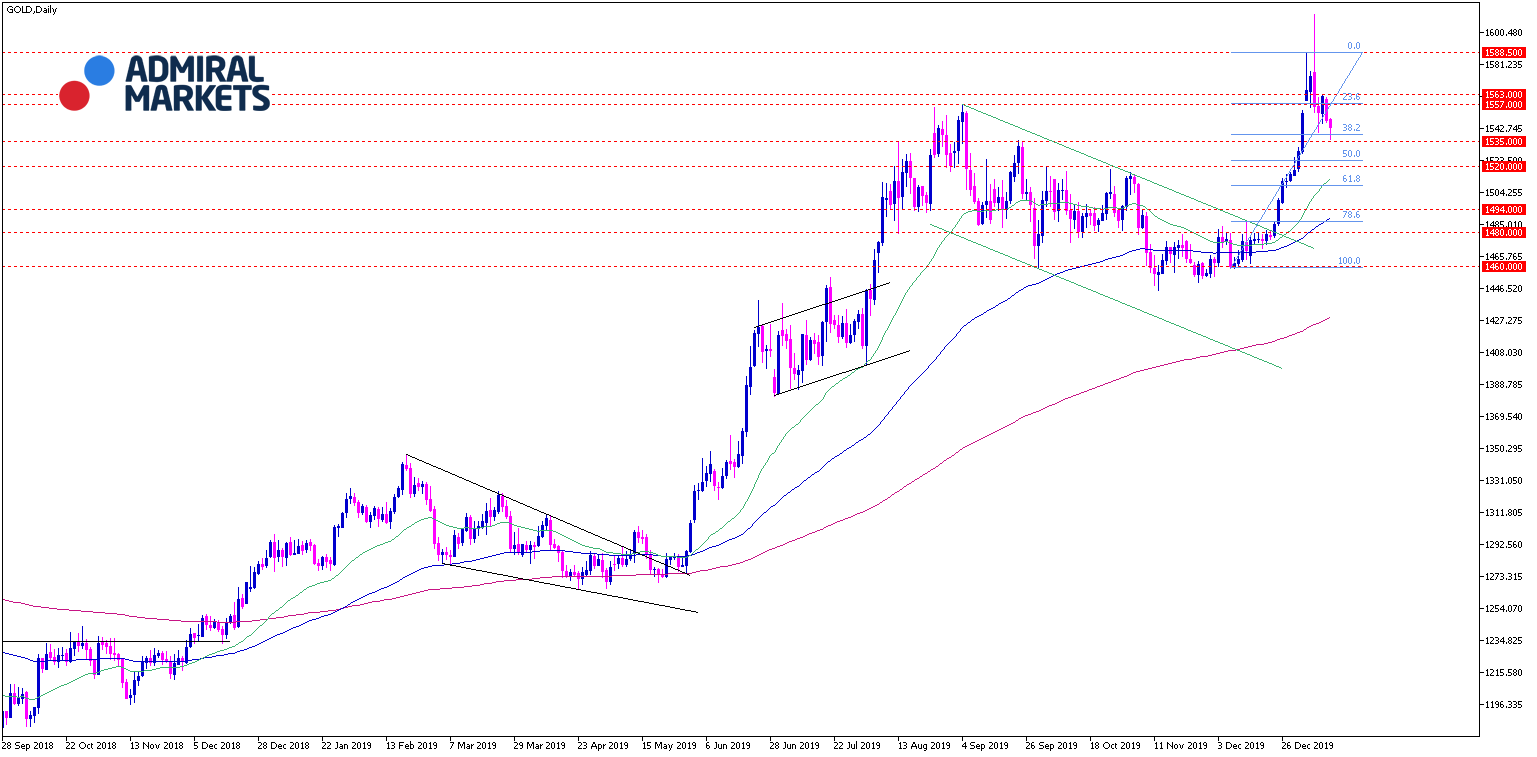The image size is (1537, 757).
Task: Select the 26 Dec 2019 date label
Action: click(x=1308, y=746)
